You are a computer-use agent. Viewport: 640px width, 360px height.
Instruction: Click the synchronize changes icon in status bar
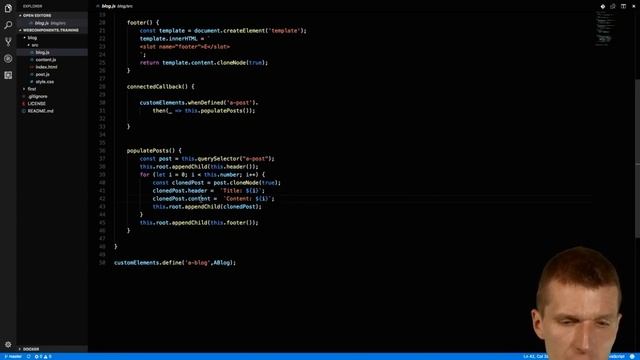pos(29,356)
